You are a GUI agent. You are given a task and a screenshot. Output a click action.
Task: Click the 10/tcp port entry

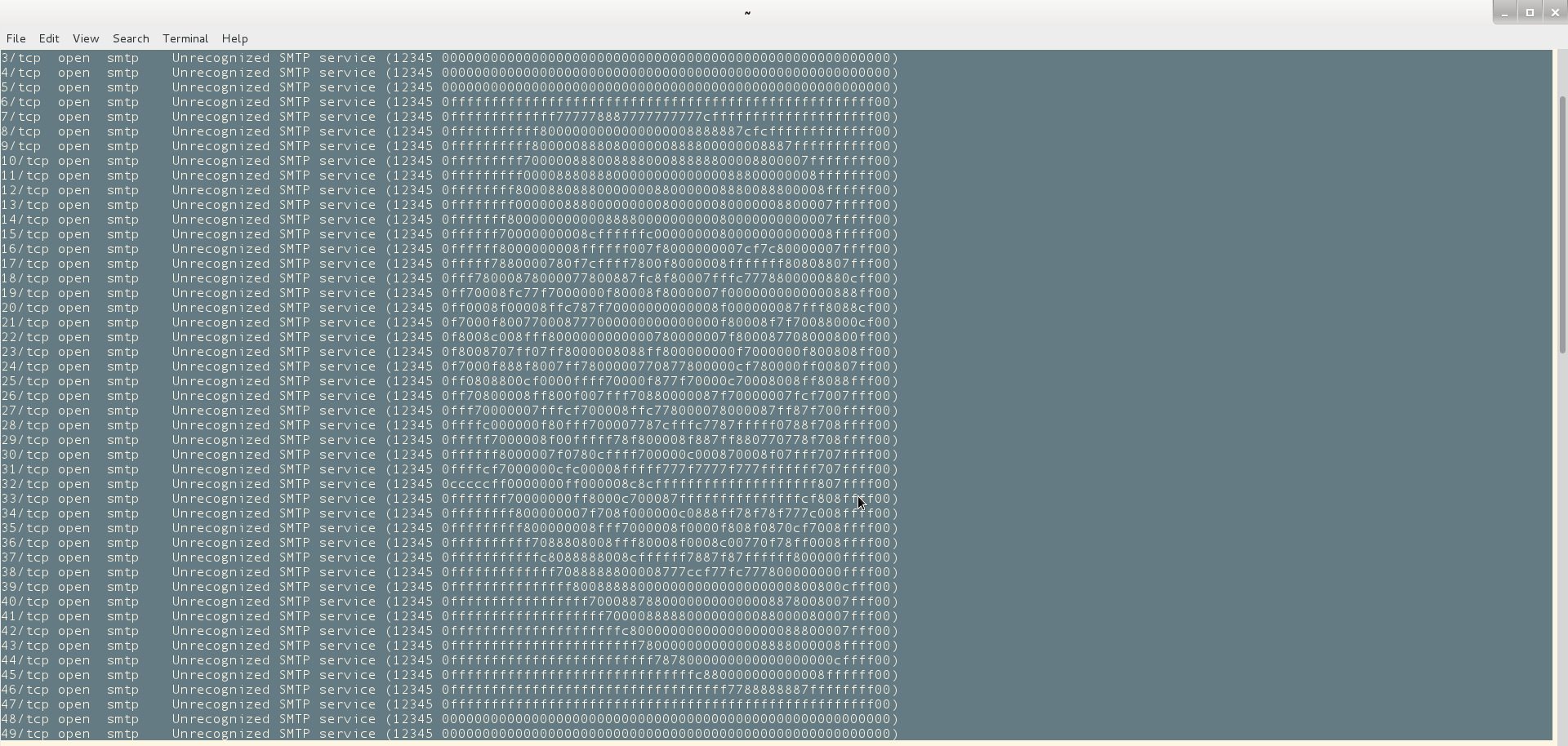(x=24, y=161)
